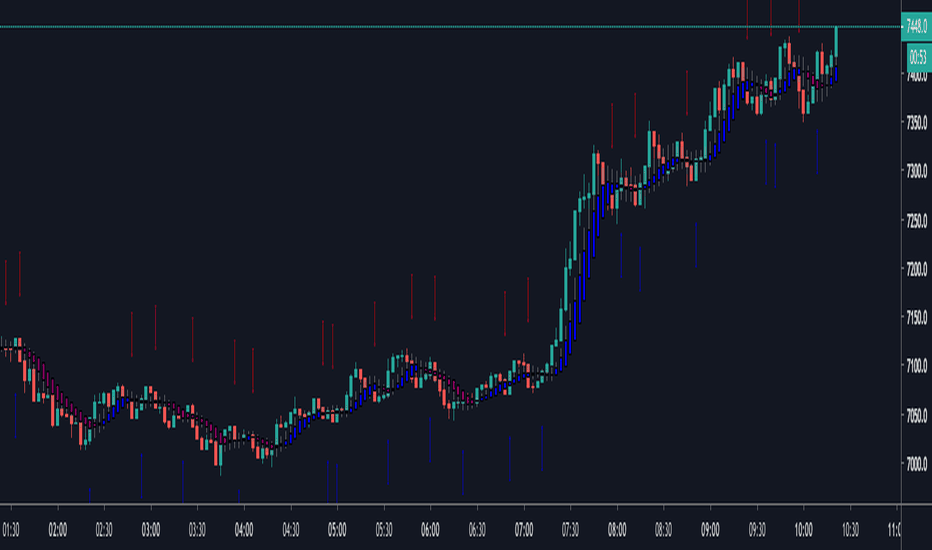Screen dimensions: 932x550
Task: Click the 7200.0 price axis label
Action: (x=917, y=269)
